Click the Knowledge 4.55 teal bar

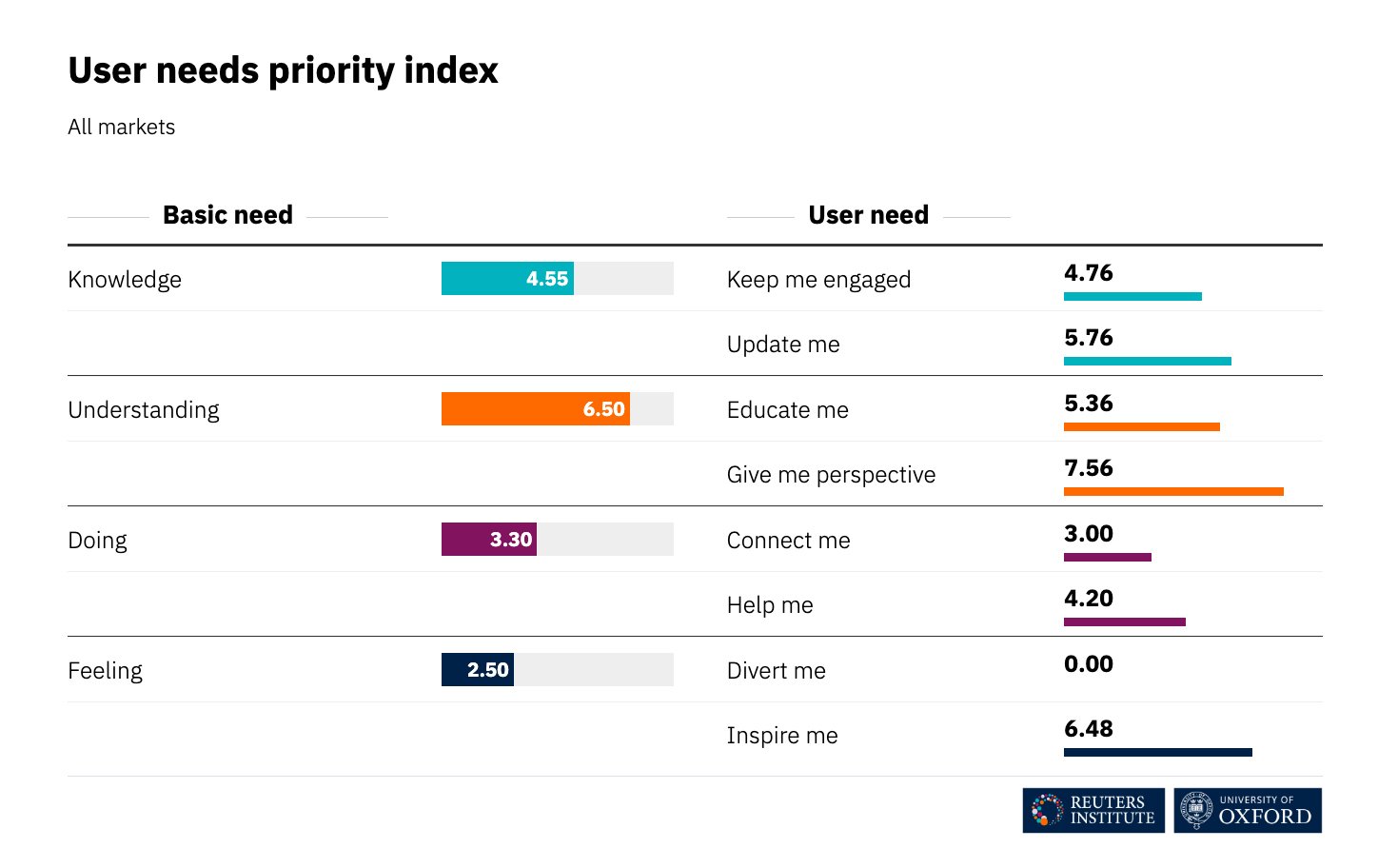(x=507, y=279)
